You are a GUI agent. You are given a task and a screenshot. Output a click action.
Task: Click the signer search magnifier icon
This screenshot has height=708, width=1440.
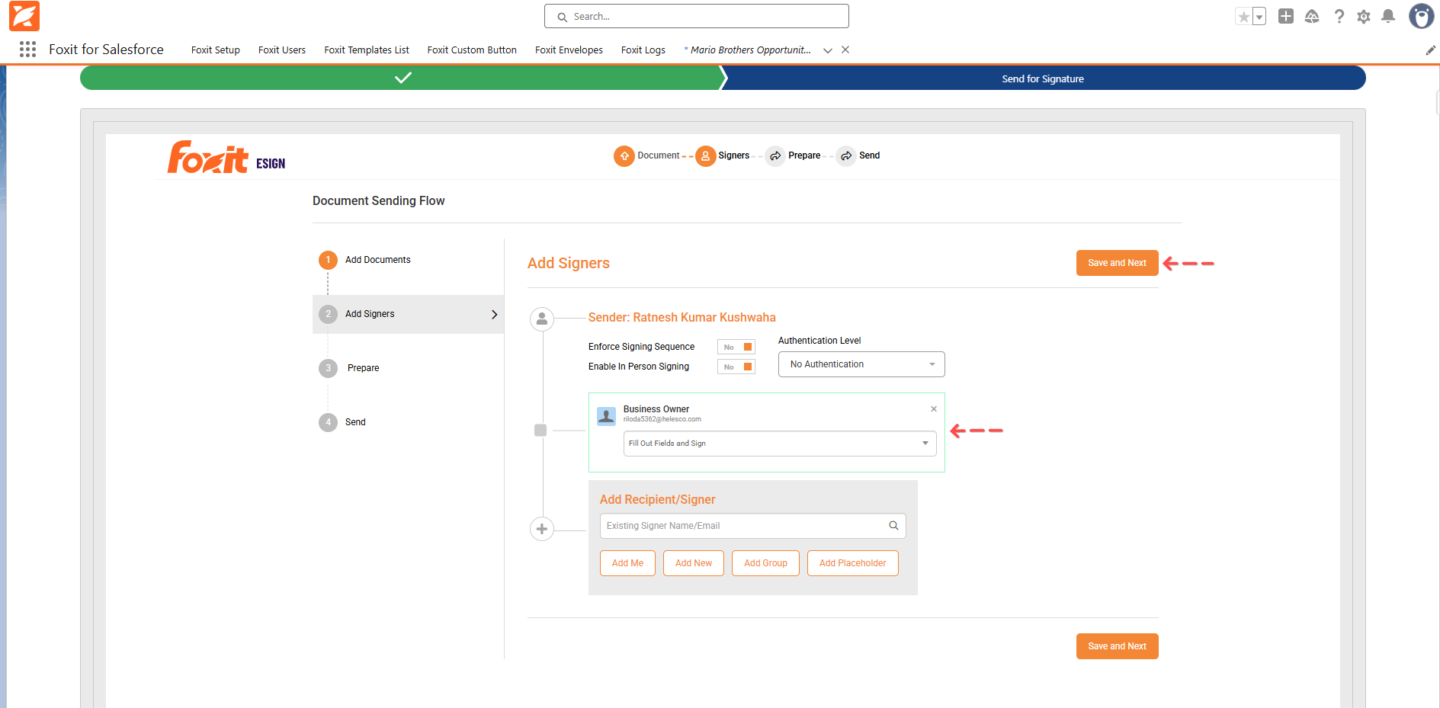point(894,526)
